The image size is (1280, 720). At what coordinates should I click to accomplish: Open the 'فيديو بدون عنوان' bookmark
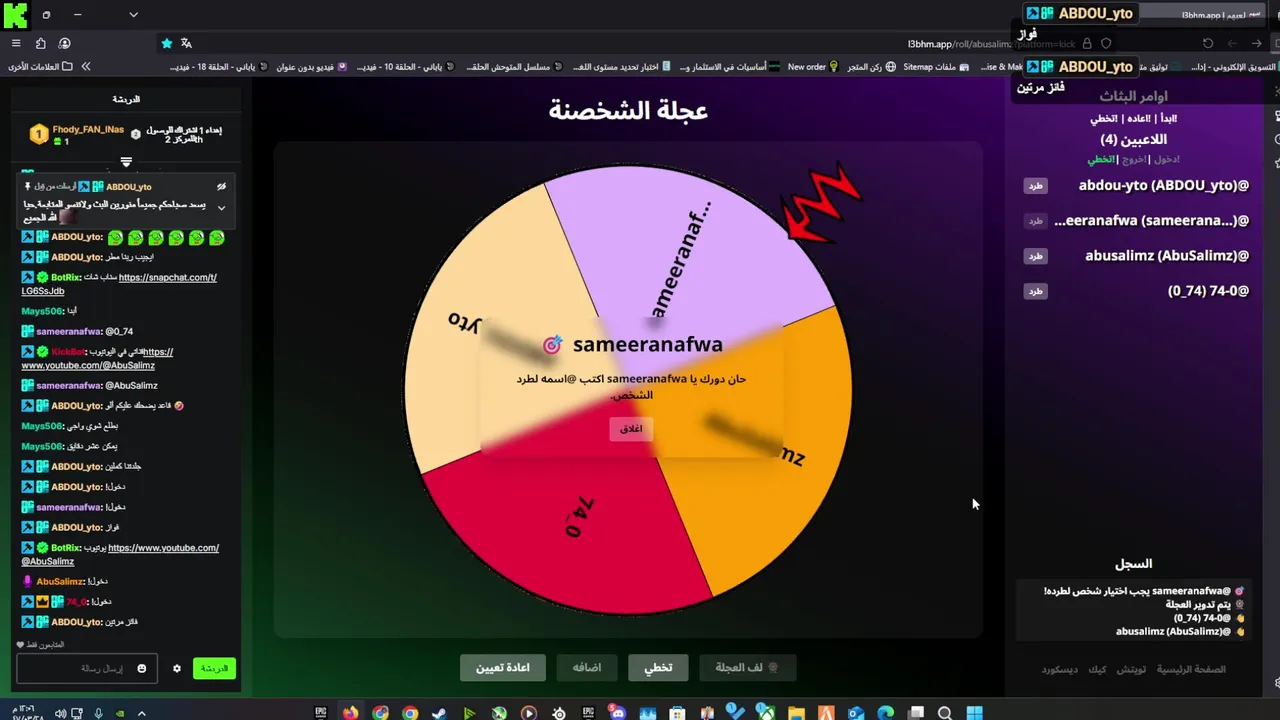(x=311, y=66)
